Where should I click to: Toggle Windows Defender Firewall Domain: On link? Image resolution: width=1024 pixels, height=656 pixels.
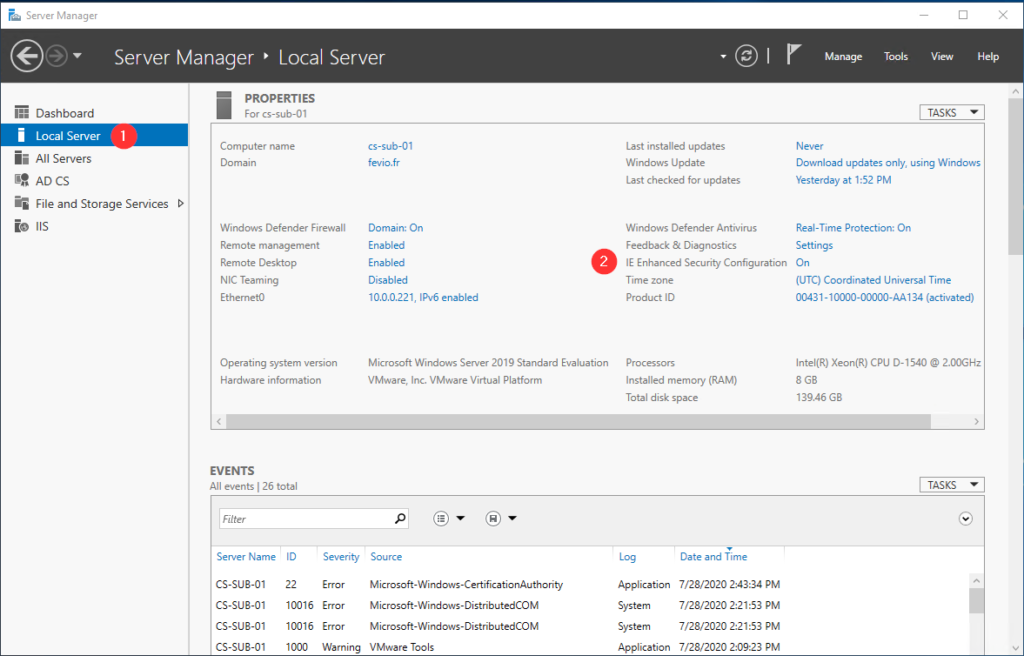click(395, 228)
